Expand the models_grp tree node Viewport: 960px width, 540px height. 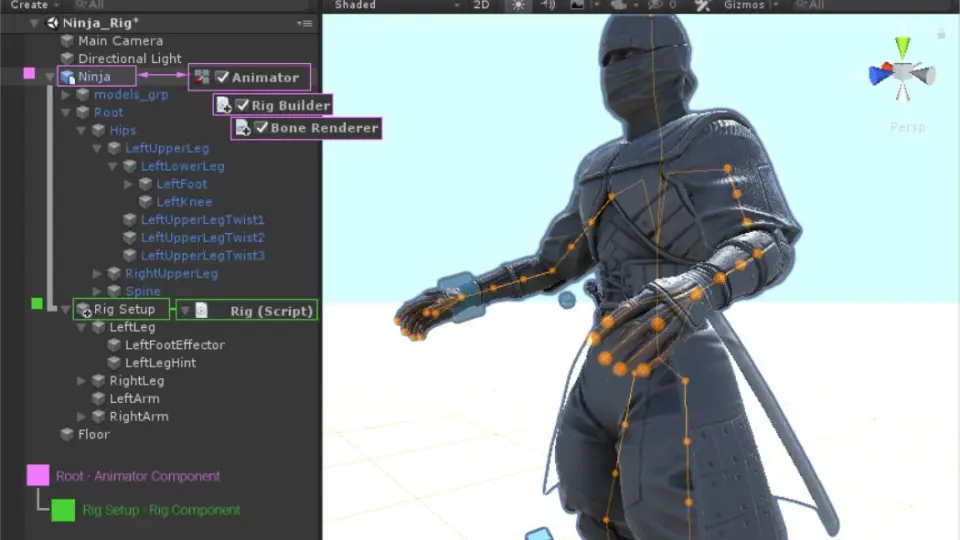tap(66, 95)
